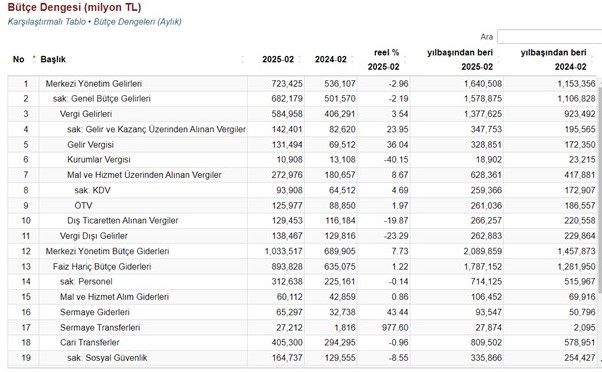The image size is (602, 372).
Task: Click into the Ara search field
Action: [x=549, y=37]
